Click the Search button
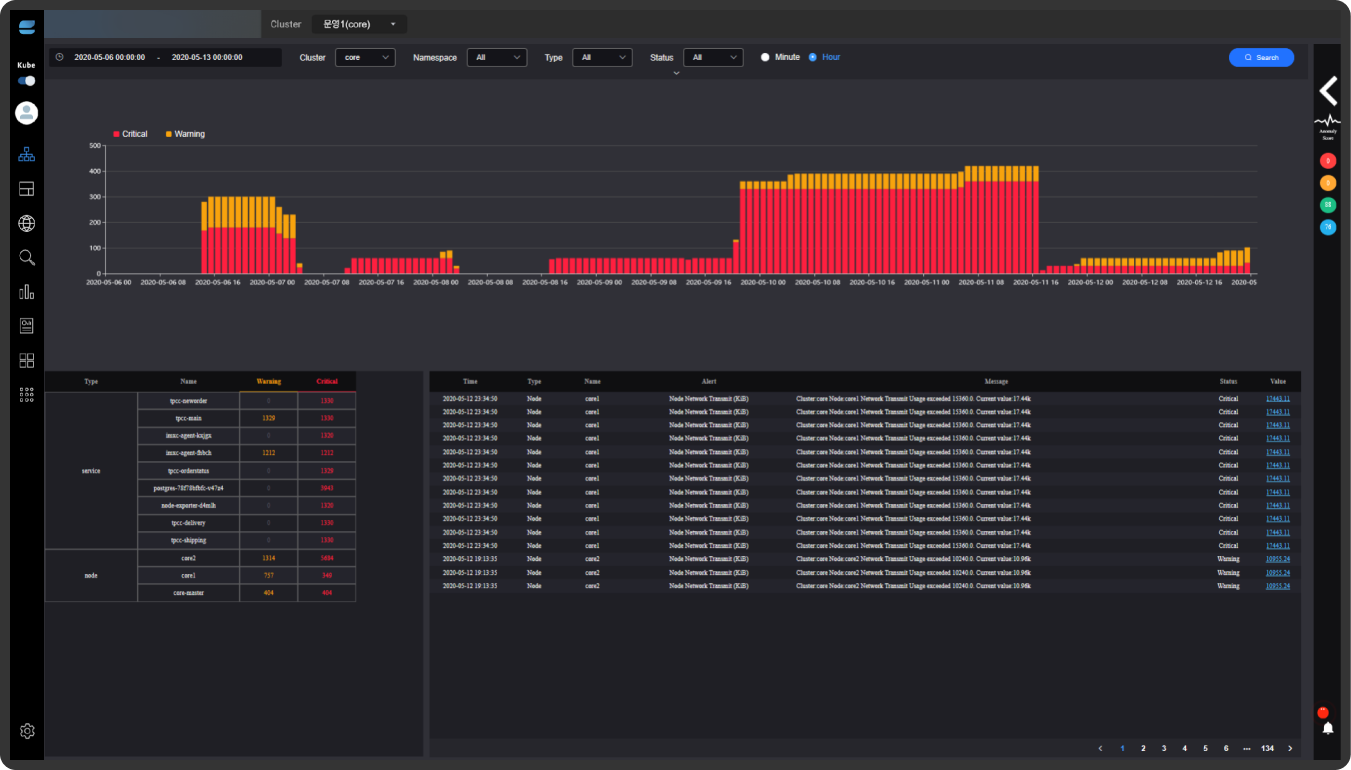The height and width of the screenshot is (770, 1351). click(x=1261, y=58)
